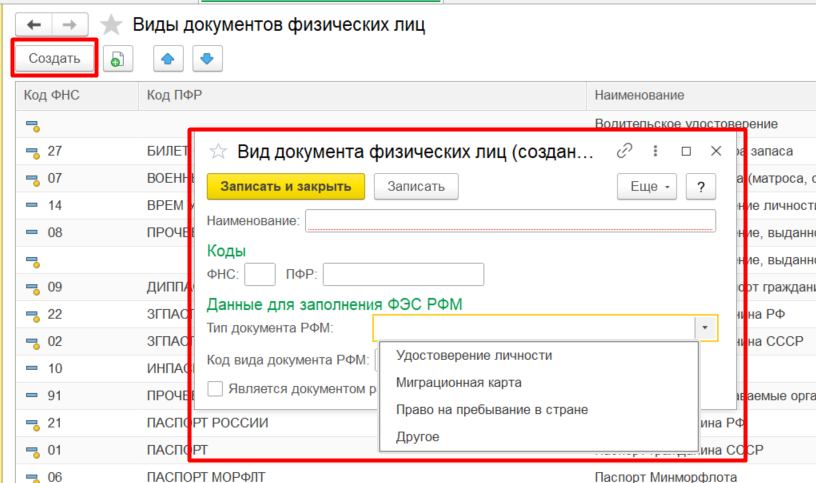The height and width of the screenshot is (483, 816).
Task: Move item down with the blue down arrow
Action: pyautogui.click(x=206, y=59)
